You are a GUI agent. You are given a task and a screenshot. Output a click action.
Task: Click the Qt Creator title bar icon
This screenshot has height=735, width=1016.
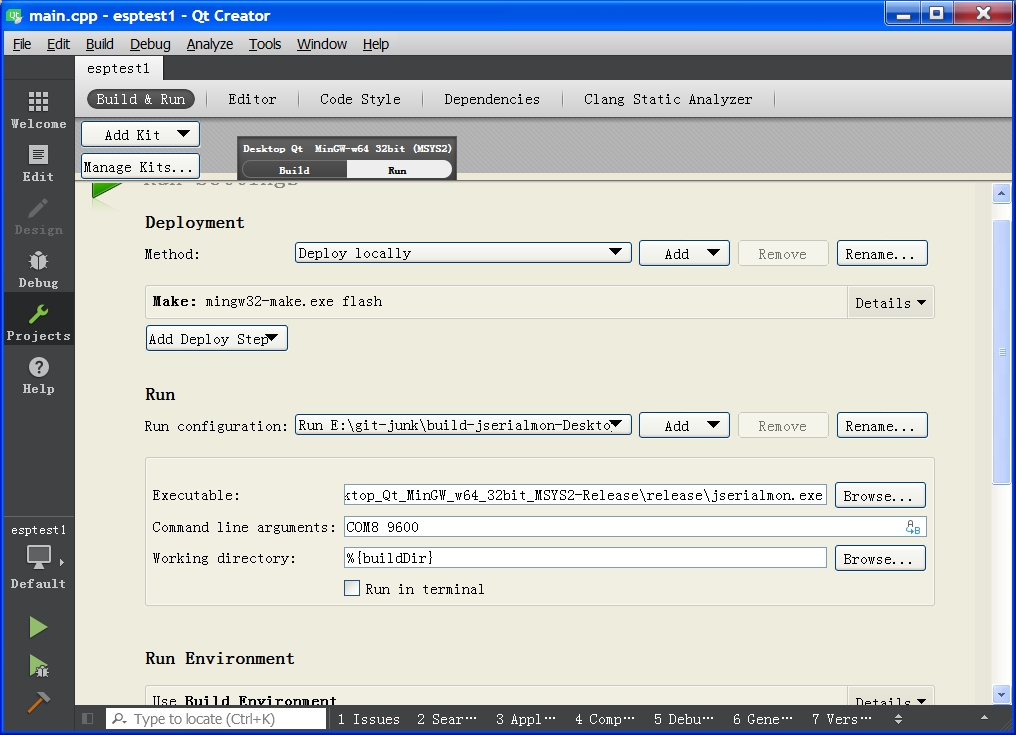click(x=14, y=16)
